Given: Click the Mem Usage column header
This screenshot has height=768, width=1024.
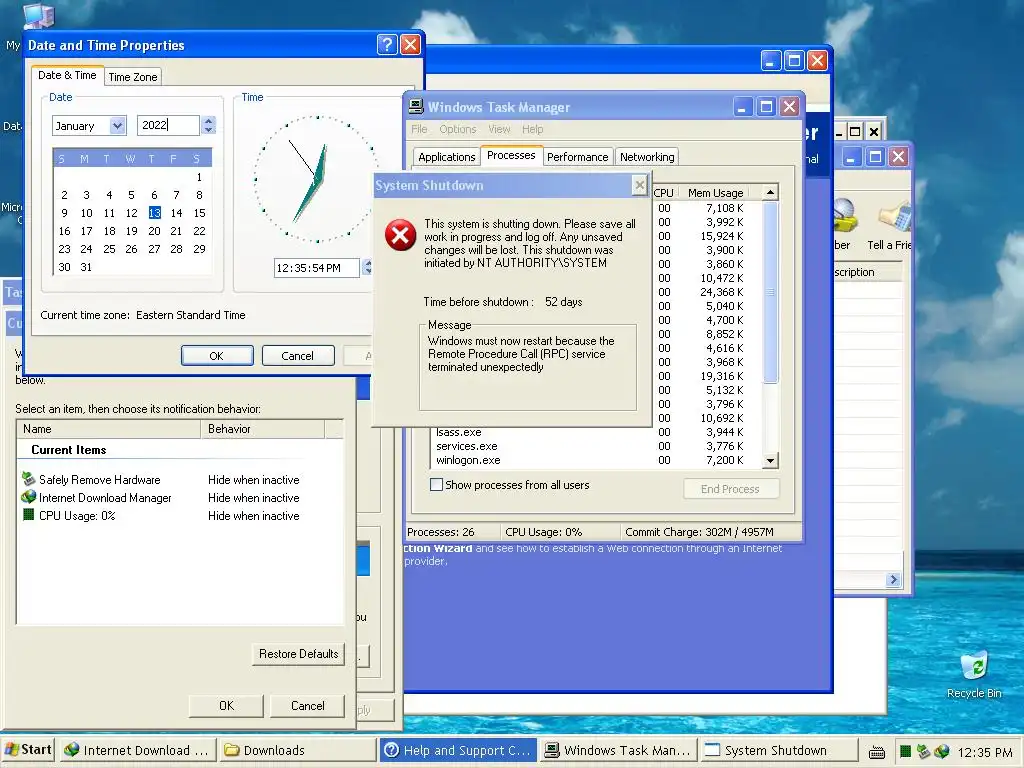Looking at the screenshot, I should pyautogui.click(x=715, y=193).
